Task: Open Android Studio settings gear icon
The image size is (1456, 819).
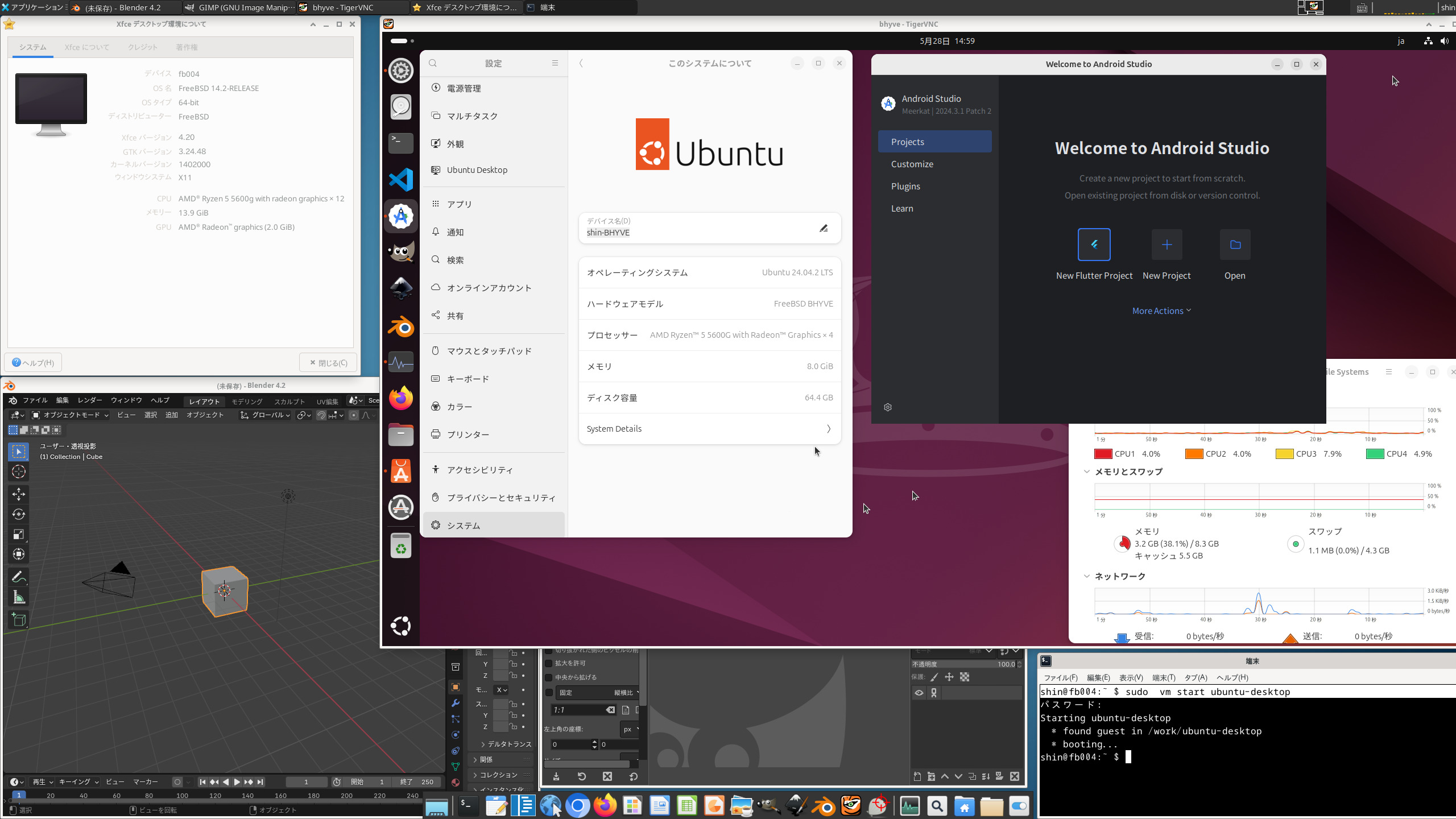Action: click(888, 407)
